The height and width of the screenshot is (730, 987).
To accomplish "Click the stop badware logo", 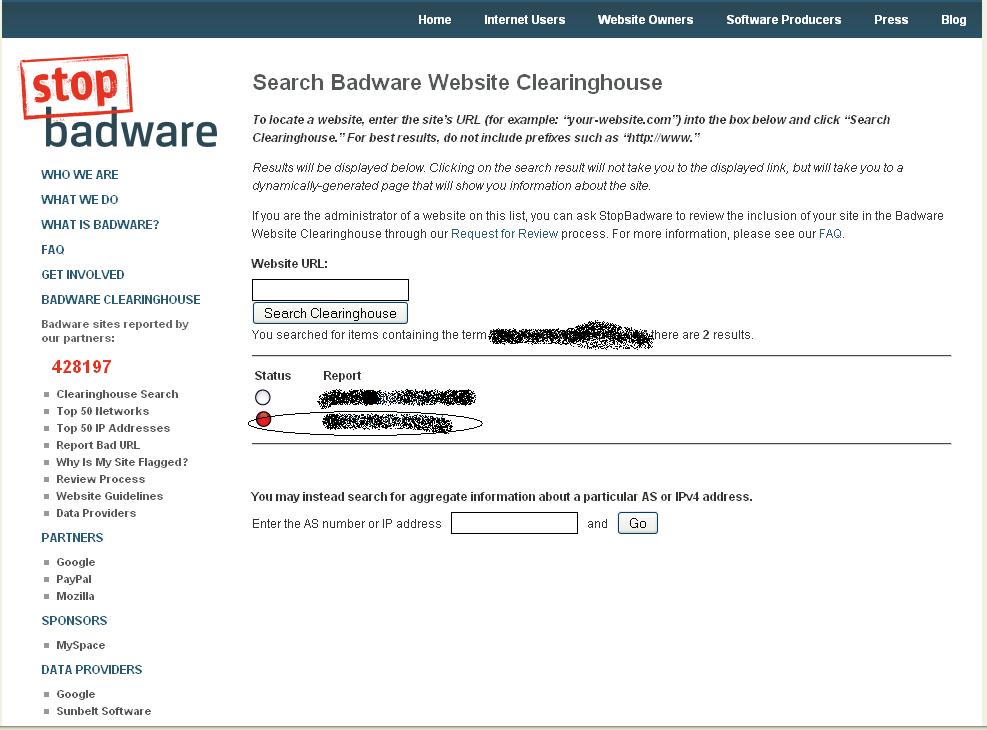I will coord(119,103).
